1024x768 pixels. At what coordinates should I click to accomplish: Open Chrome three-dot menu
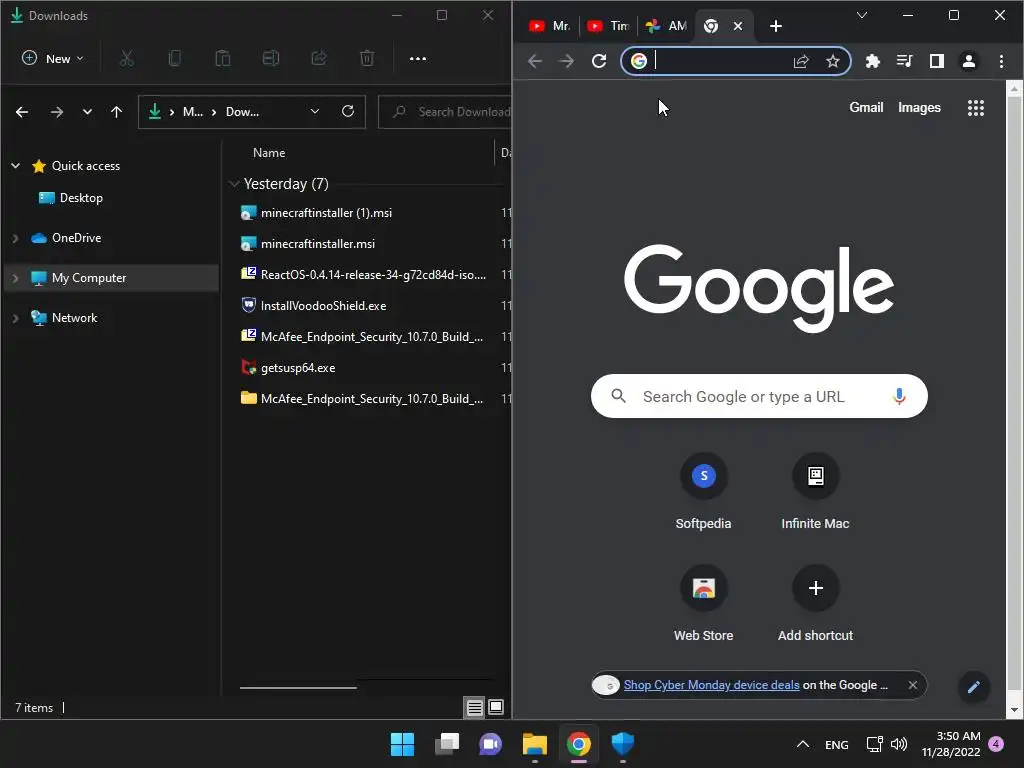[x=1001, y=61]
